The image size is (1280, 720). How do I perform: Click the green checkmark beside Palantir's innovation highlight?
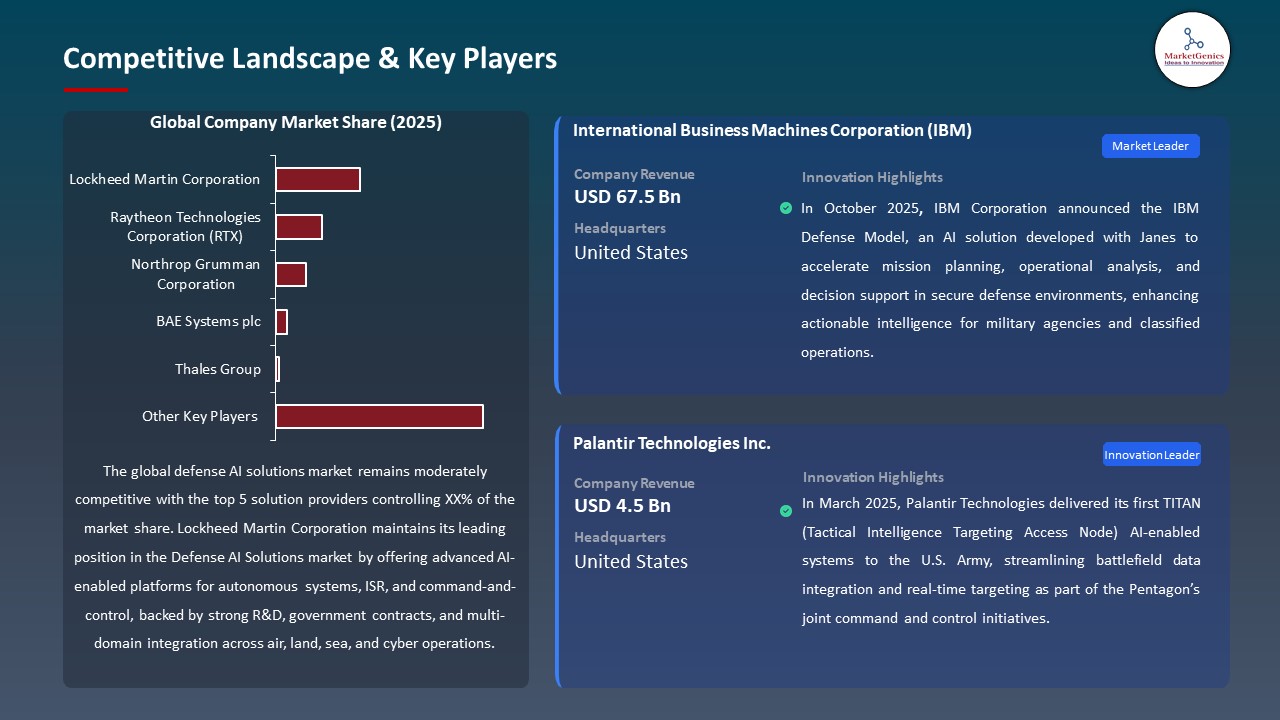pyautogui.click(x=786, y=510)
